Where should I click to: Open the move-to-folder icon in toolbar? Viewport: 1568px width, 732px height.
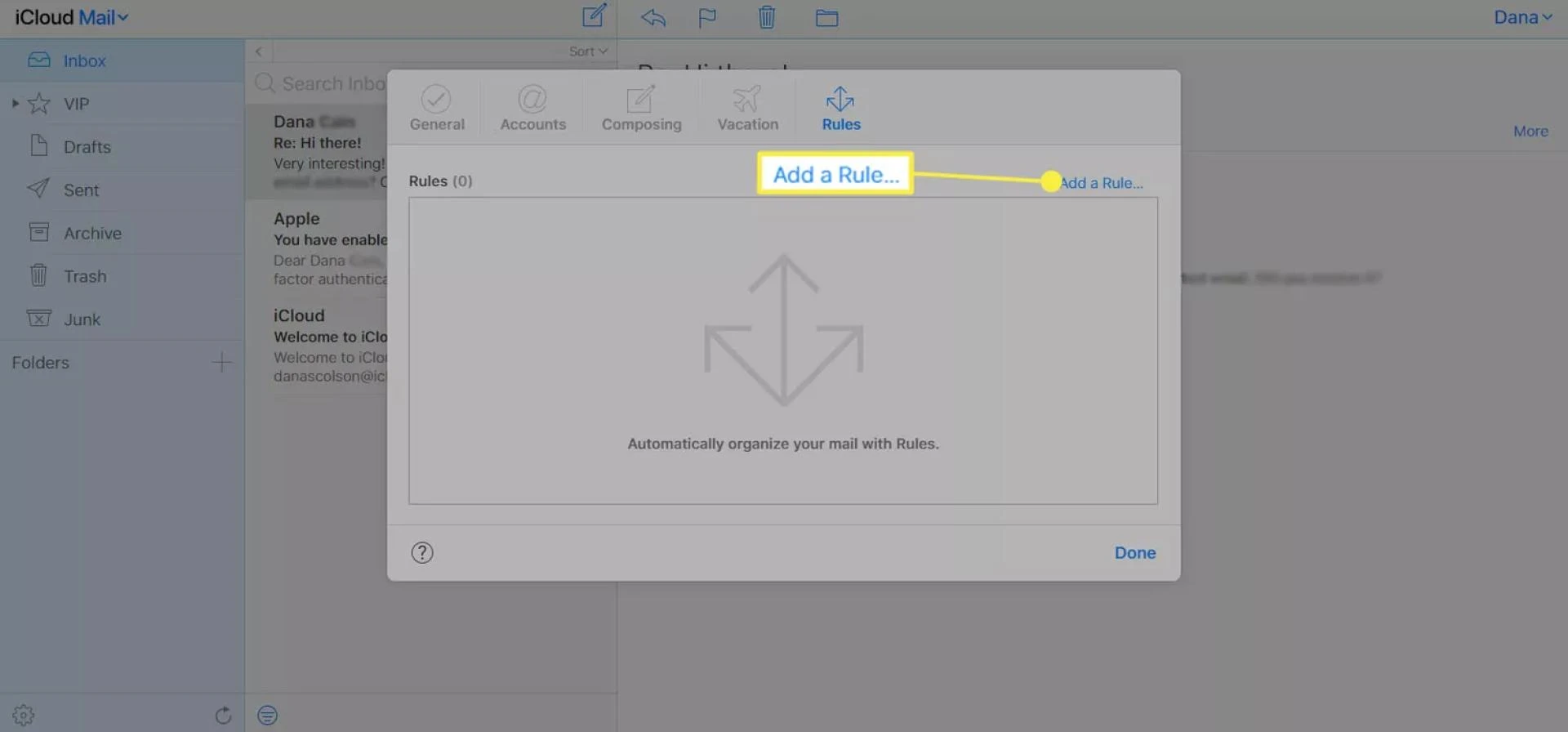pos(826,18)
